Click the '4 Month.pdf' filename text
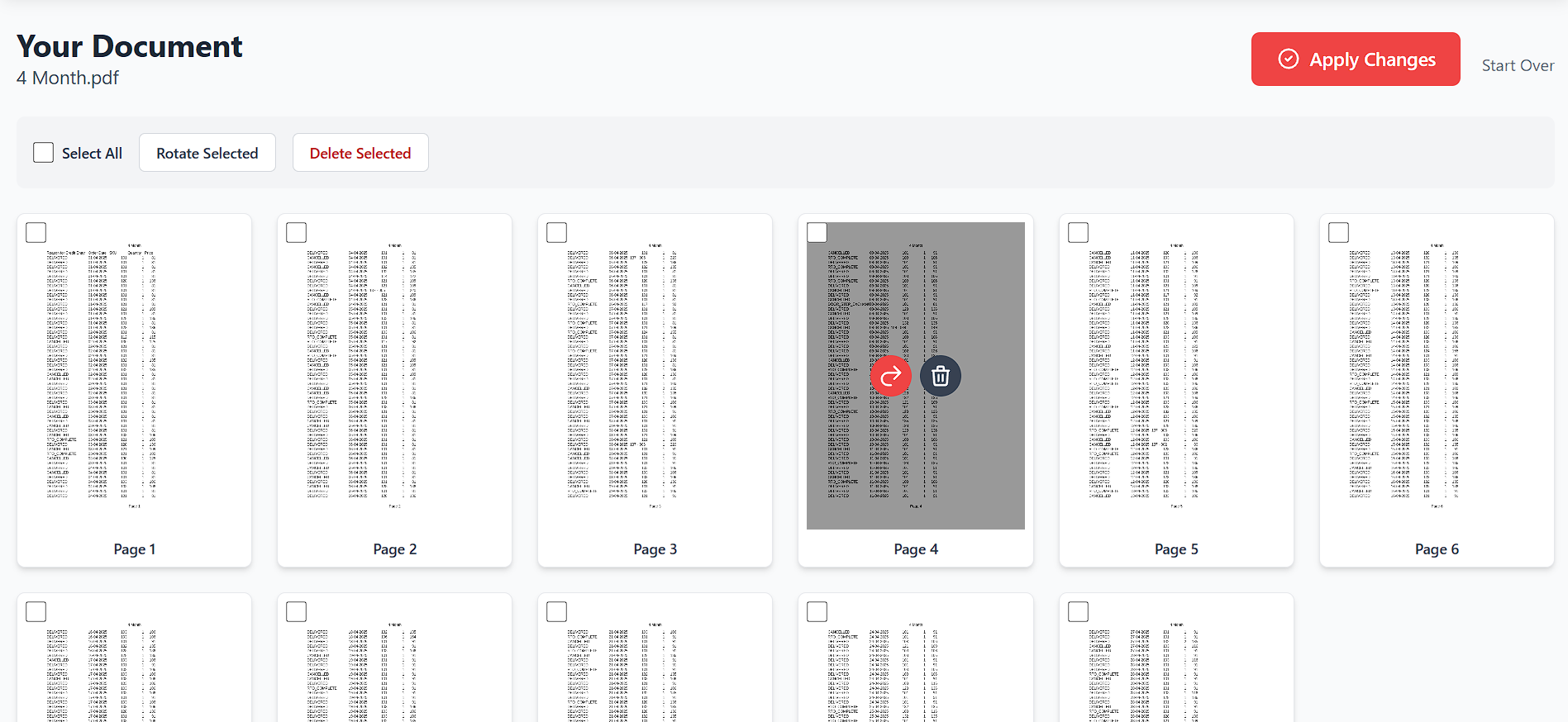 pyautogui.click(x=68, y=78)
